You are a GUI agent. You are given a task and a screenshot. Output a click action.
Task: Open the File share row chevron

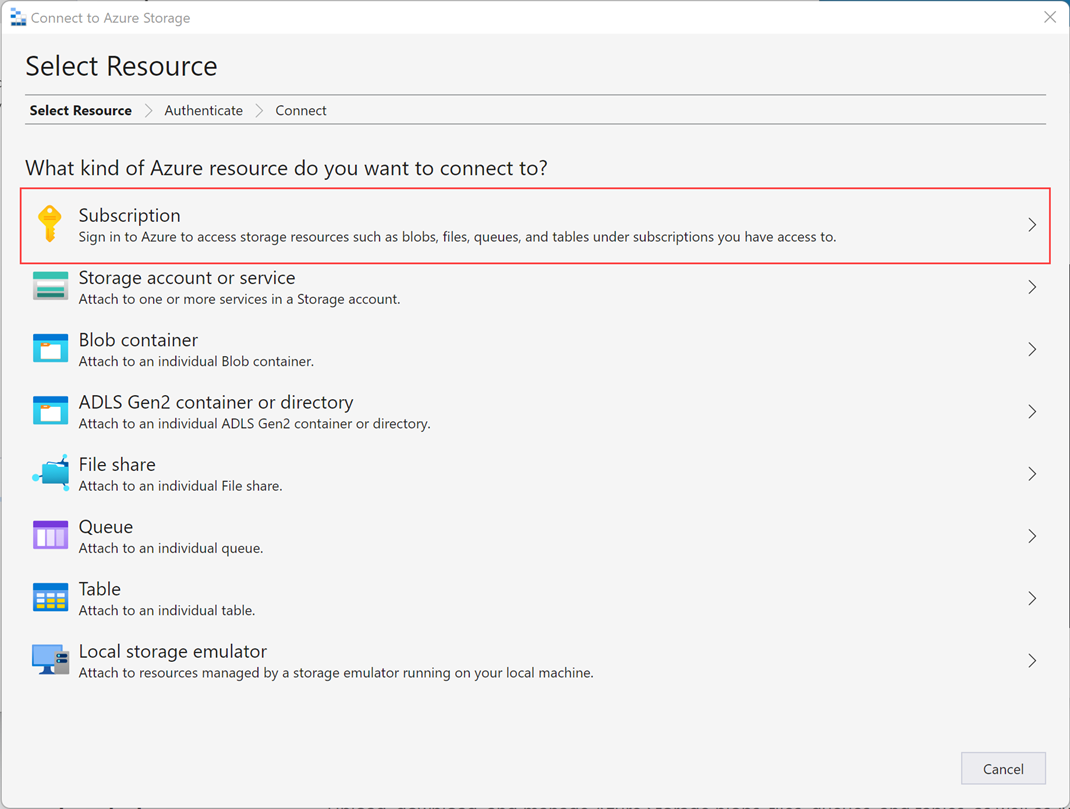click(x=1032, y=473)
